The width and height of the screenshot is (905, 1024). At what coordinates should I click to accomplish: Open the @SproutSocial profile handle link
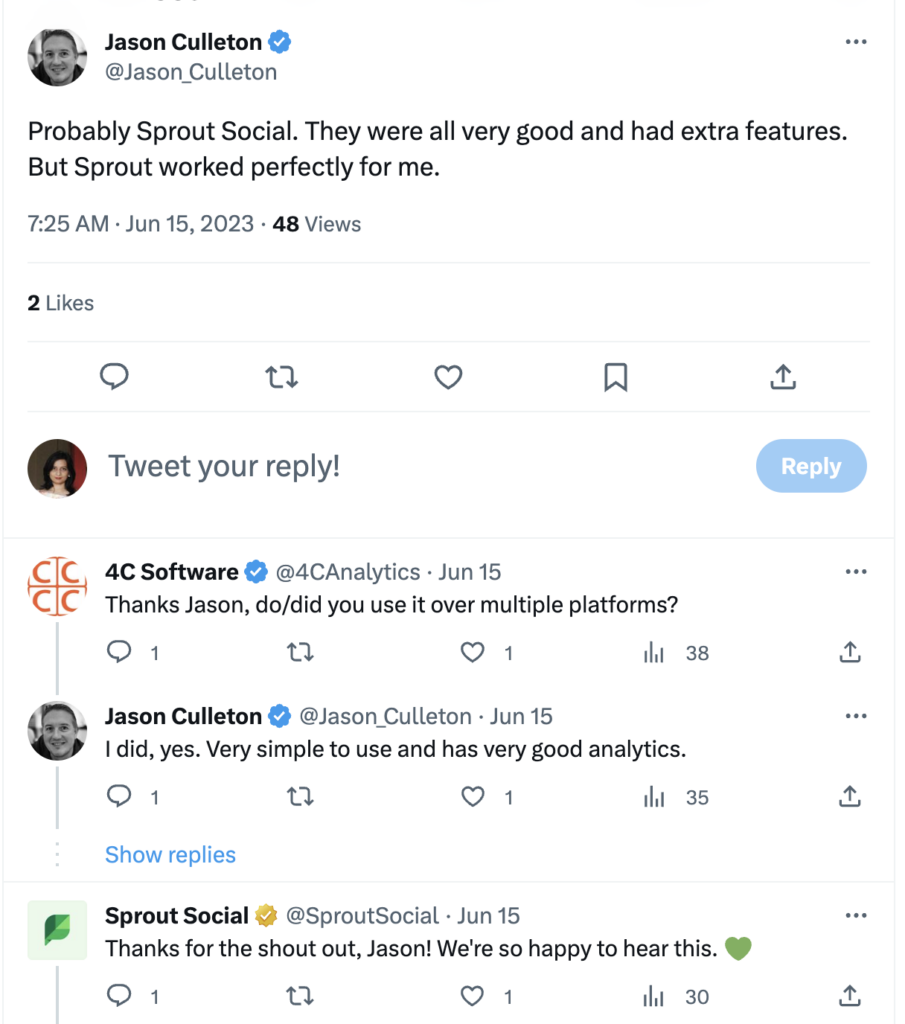(x=362, y=916)
